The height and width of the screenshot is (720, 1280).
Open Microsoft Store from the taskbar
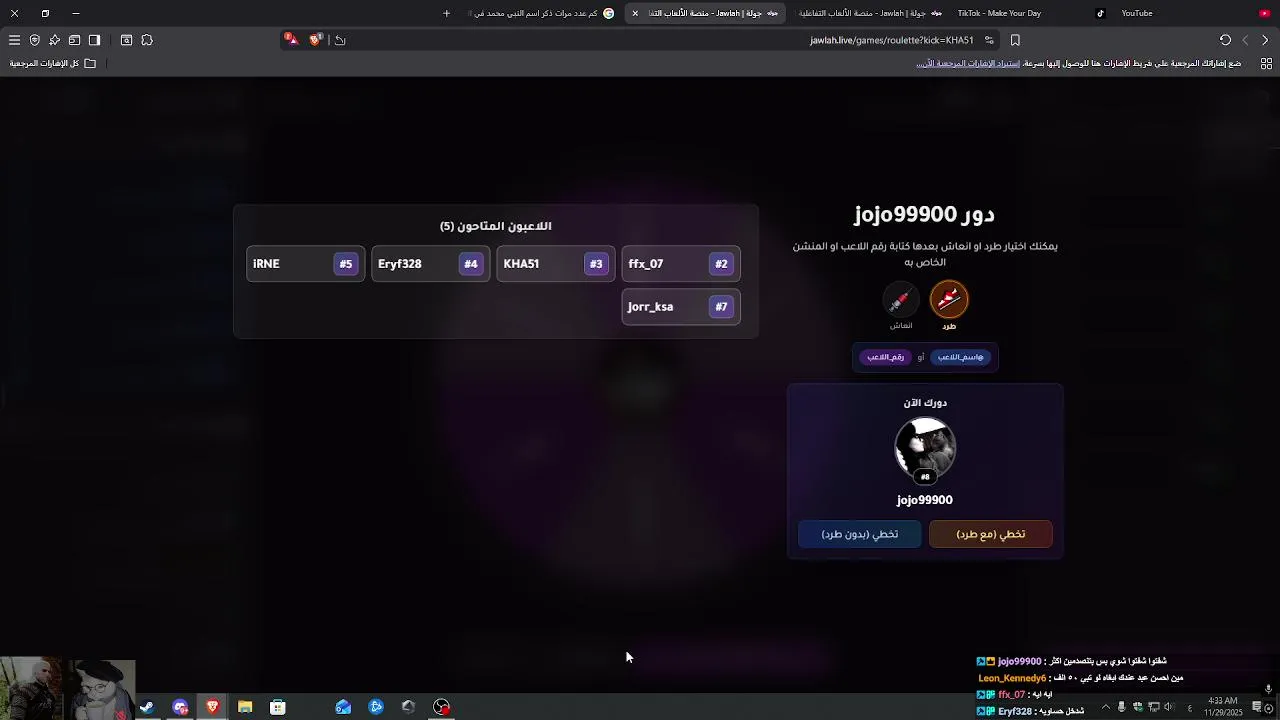(x=278, y=707)
